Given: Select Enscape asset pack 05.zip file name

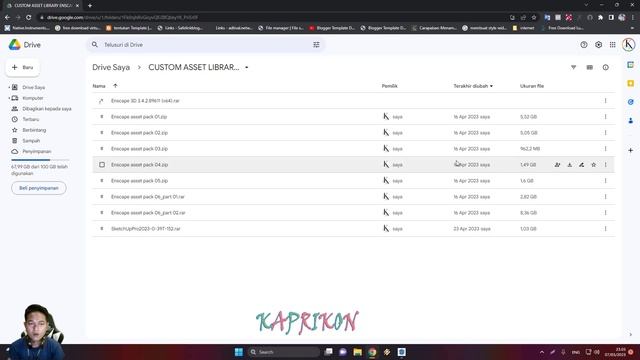Looking at the screenshot, I should pos(139,181).
